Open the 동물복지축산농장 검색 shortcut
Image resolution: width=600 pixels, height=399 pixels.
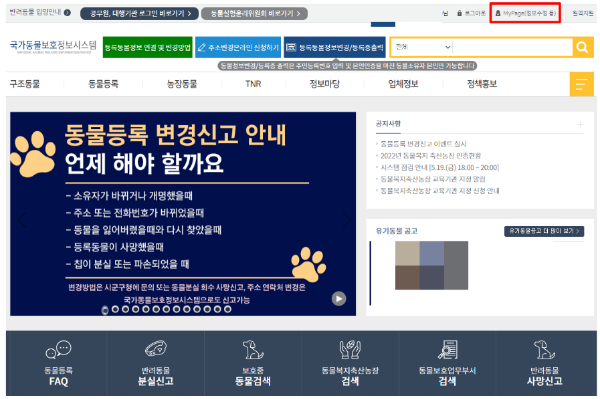[350, 363]
